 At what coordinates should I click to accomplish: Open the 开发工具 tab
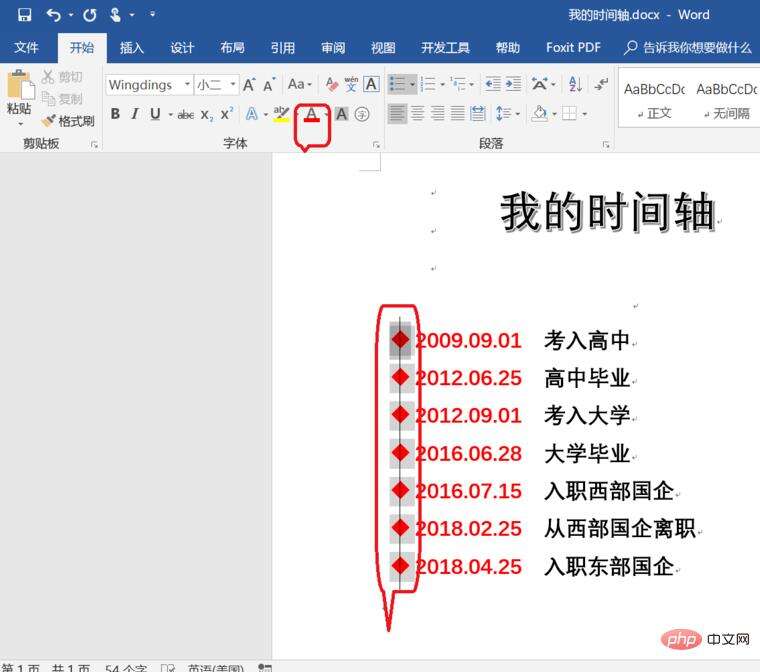click(445, 48)
